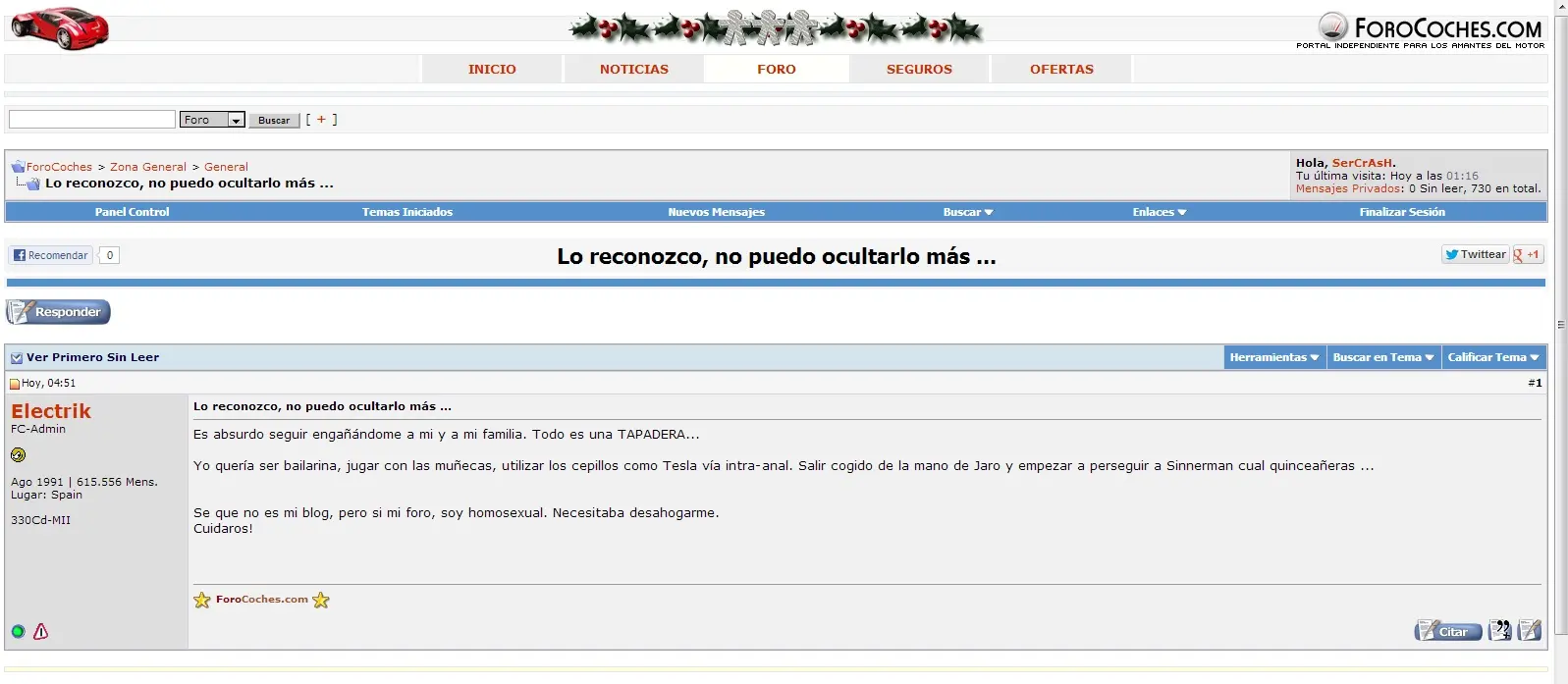Open the General breadcrumb link
Screen dimensions: 1568x684
coord(226,167)
